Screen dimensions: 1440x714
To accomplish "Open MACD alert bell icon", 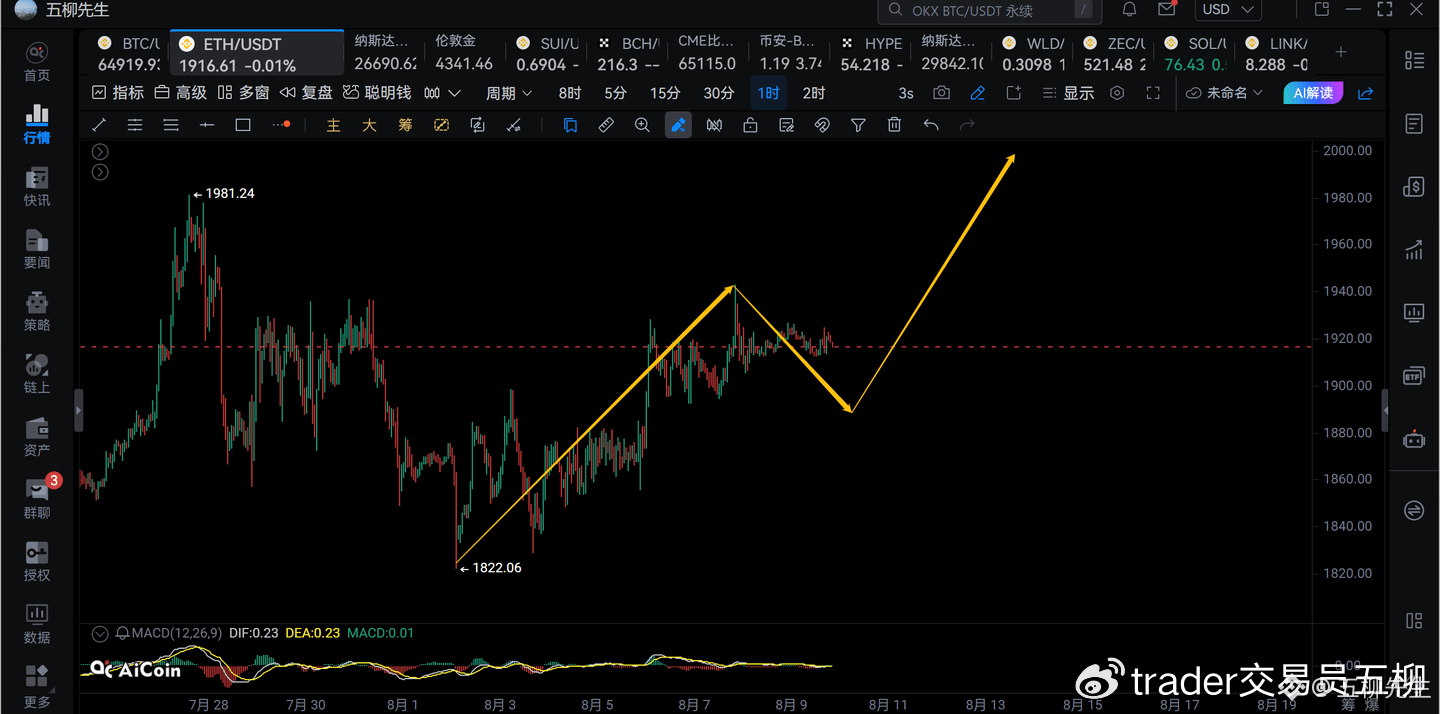I will tap(123, 633).
